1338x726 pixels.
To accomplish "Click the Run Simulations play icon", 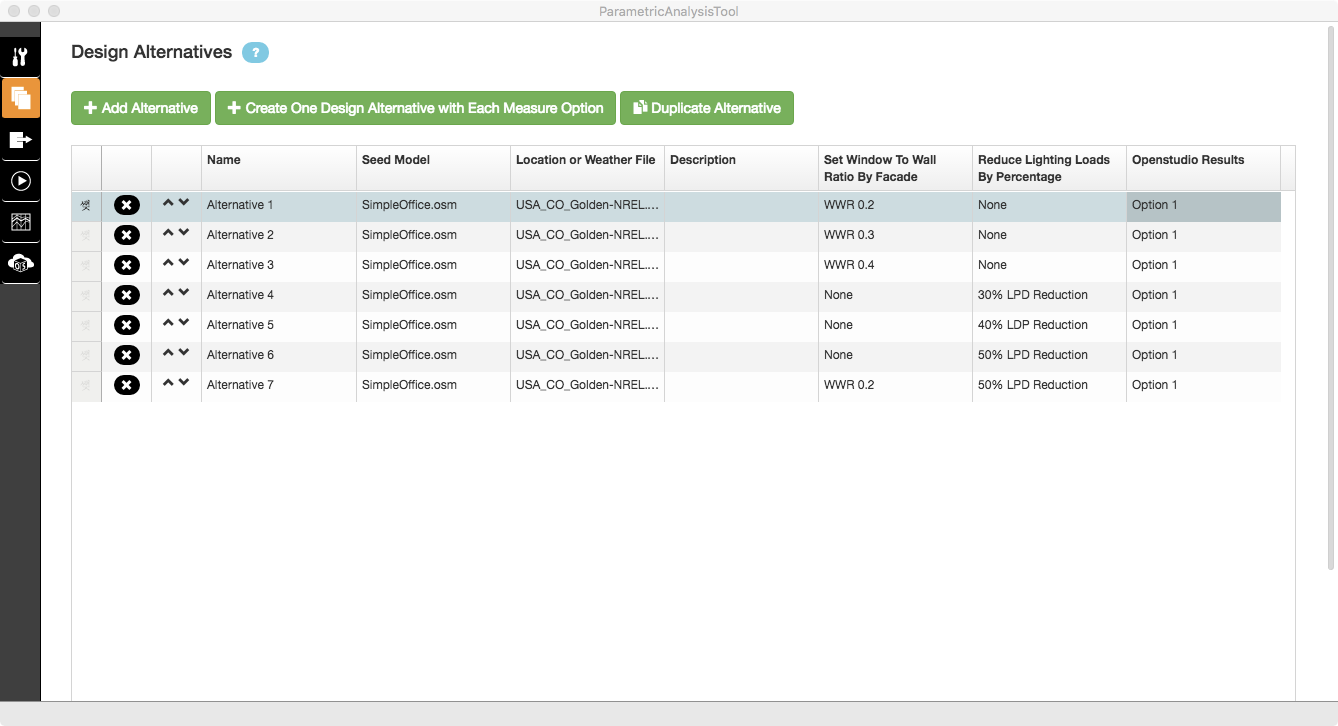I will (x=20, y=181).
